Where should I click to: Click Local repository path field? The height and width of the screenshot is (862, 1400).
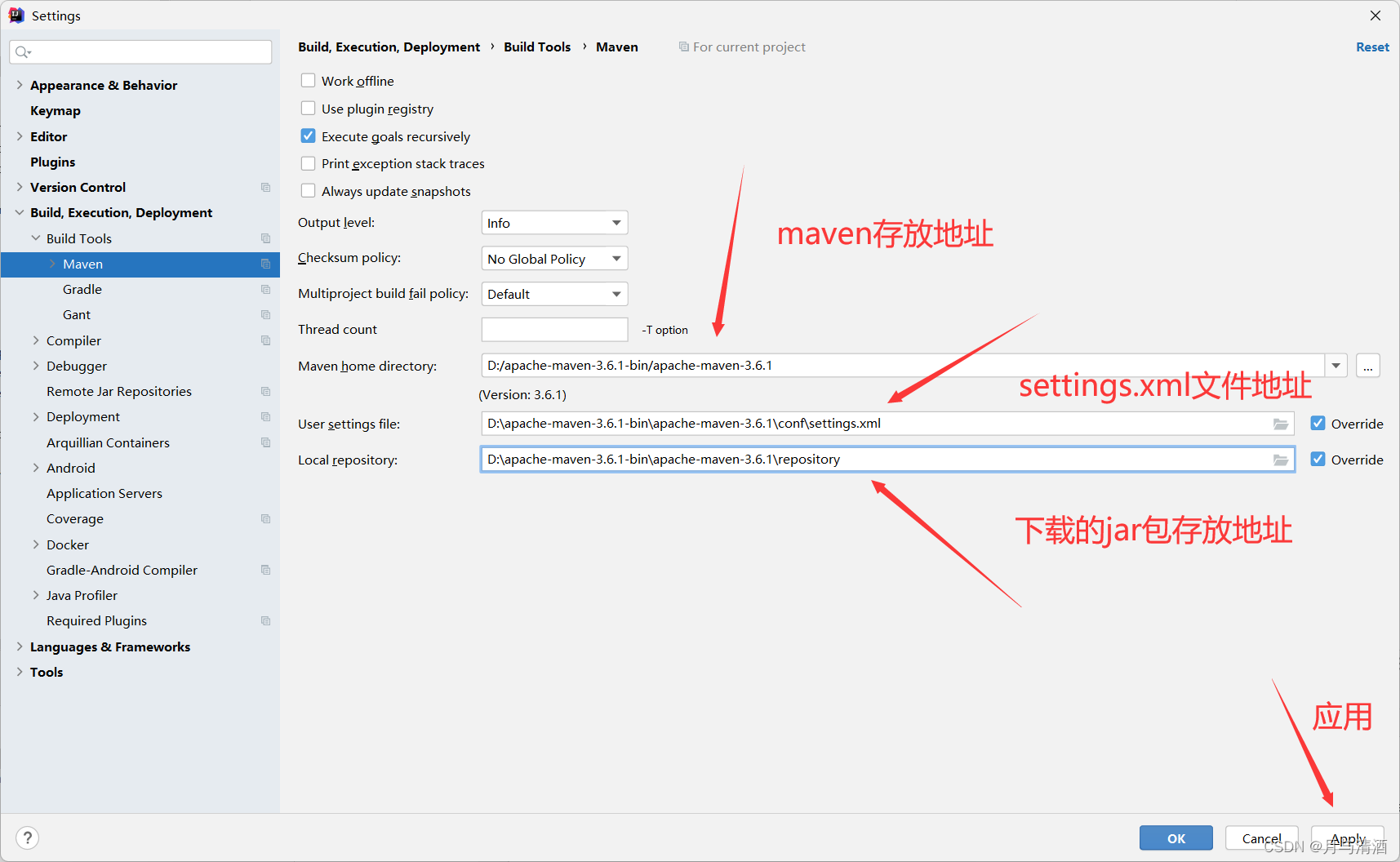pos(887,460)
